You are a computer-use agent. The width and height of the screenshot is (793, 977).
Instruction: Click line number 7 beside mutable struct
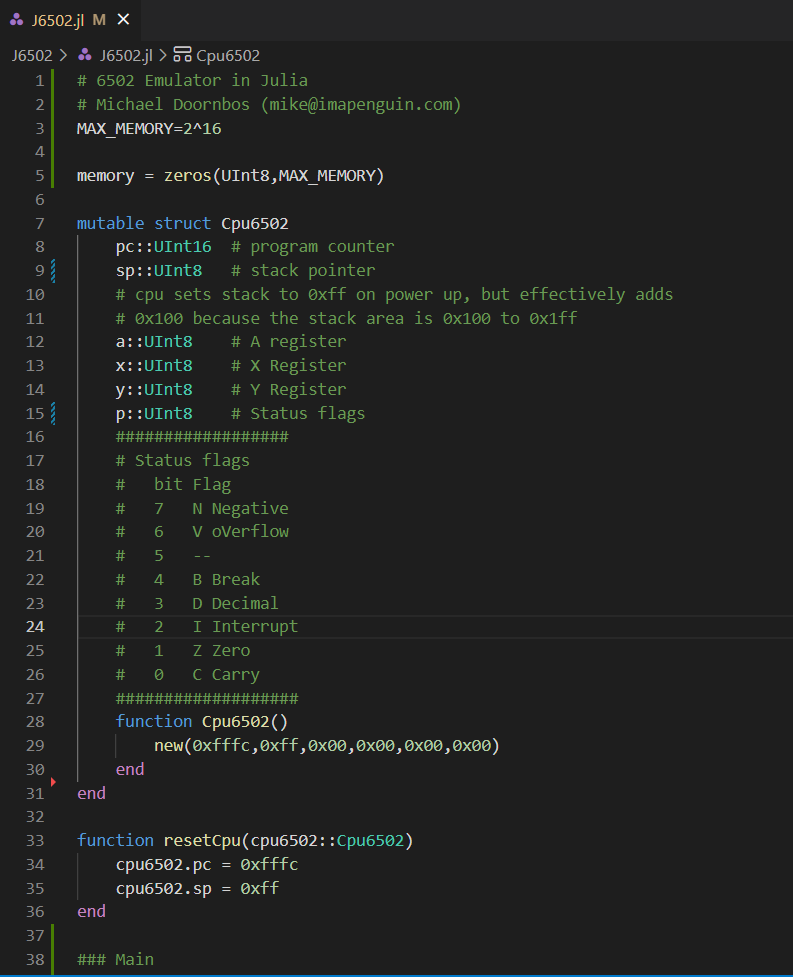(x=39, y=223)
